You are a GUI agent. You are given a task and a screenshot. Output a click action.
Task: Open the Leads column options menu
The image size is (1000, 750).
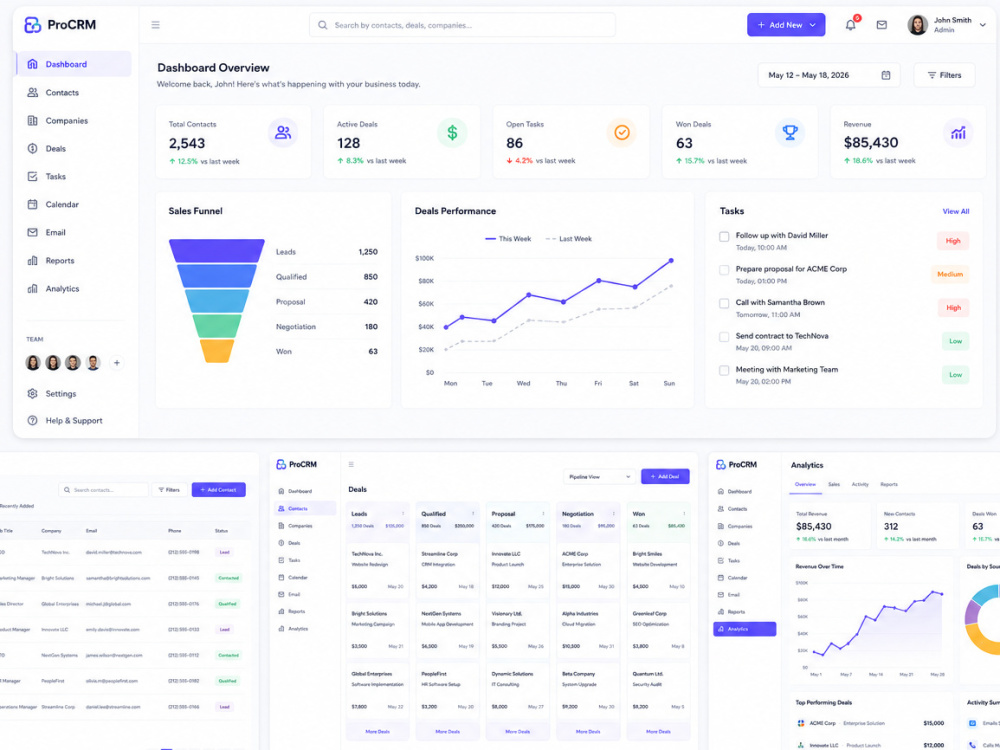pyautogui.click(x=403, y=513)
